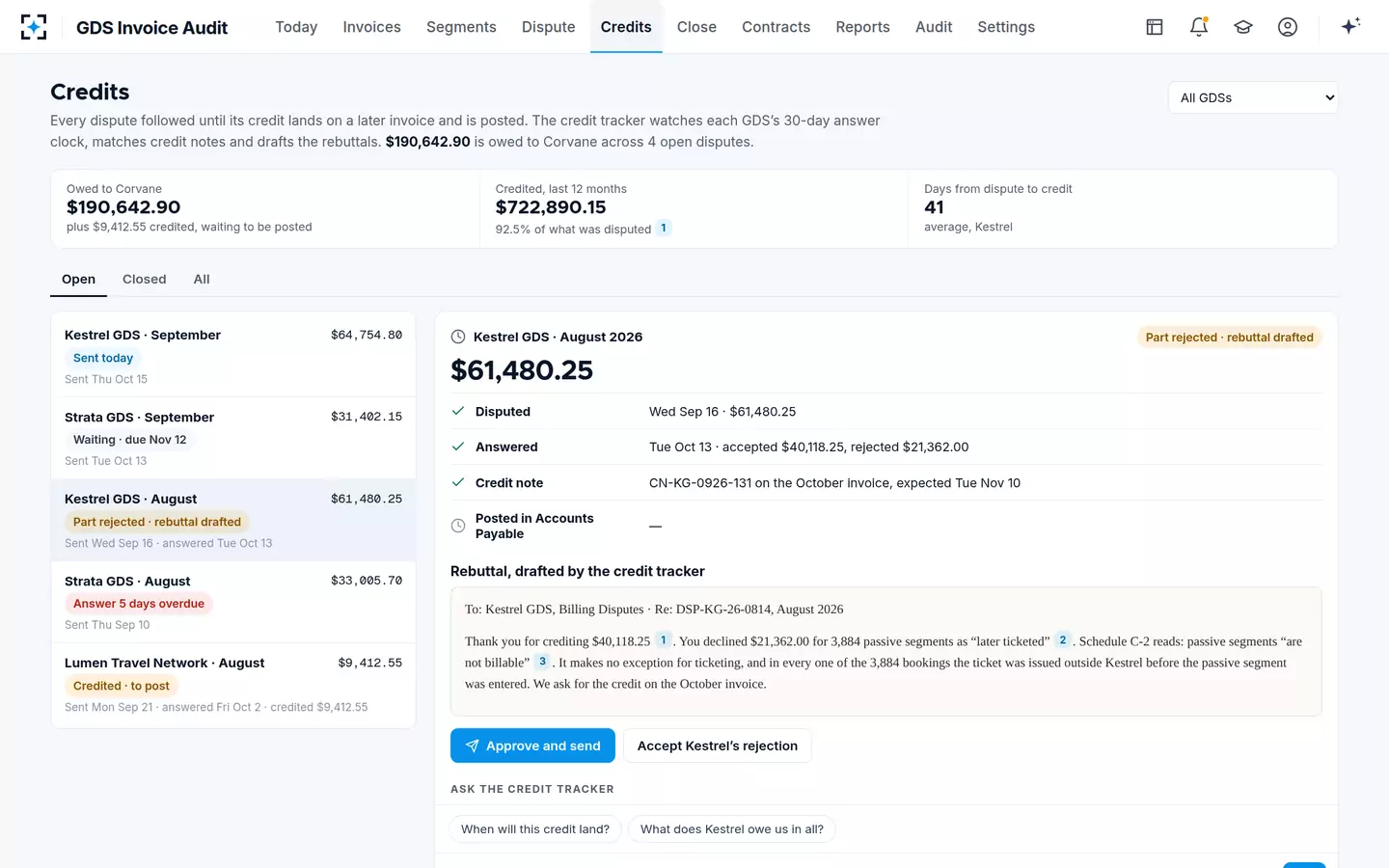
Task: Ask "What does Kestrel owe us in all?"
Action: coord(732,829)
